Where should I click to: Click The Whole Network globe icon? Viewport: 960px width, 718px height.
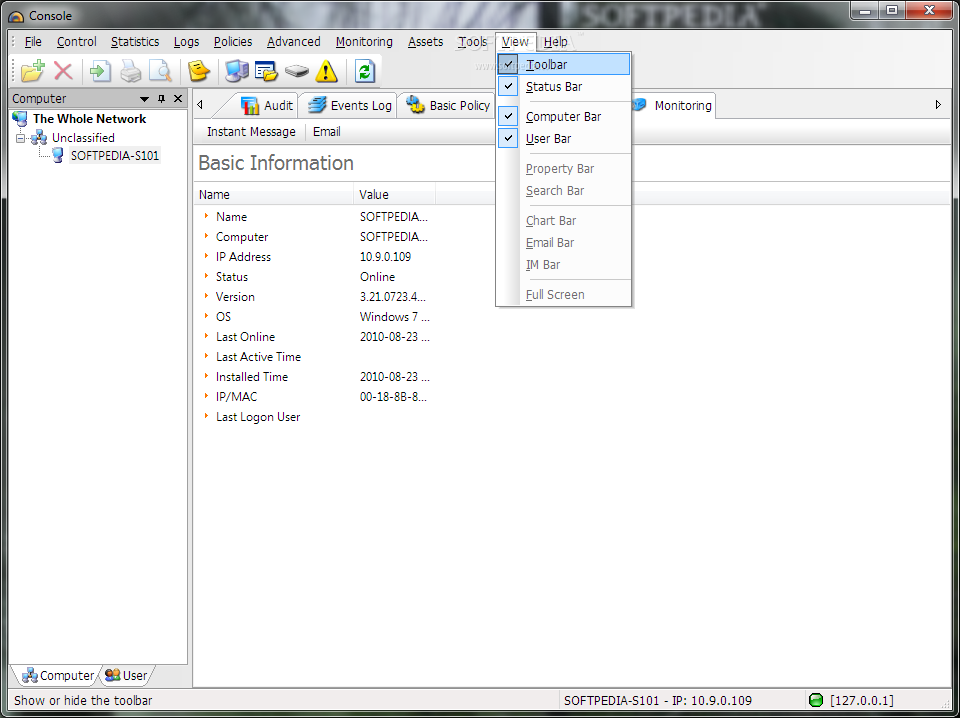[x=20, y=119]
